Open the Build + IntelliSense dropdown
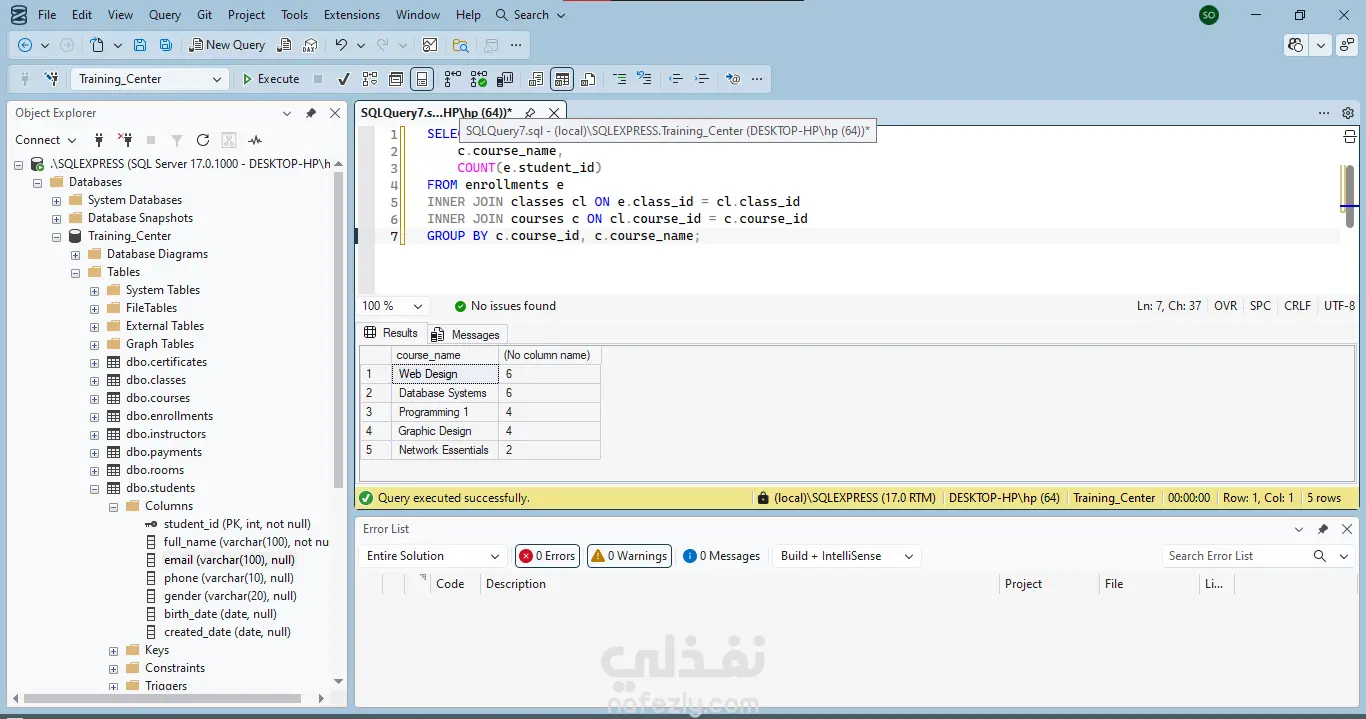Viewport: 1366px width, 719px height. point(847,556)
